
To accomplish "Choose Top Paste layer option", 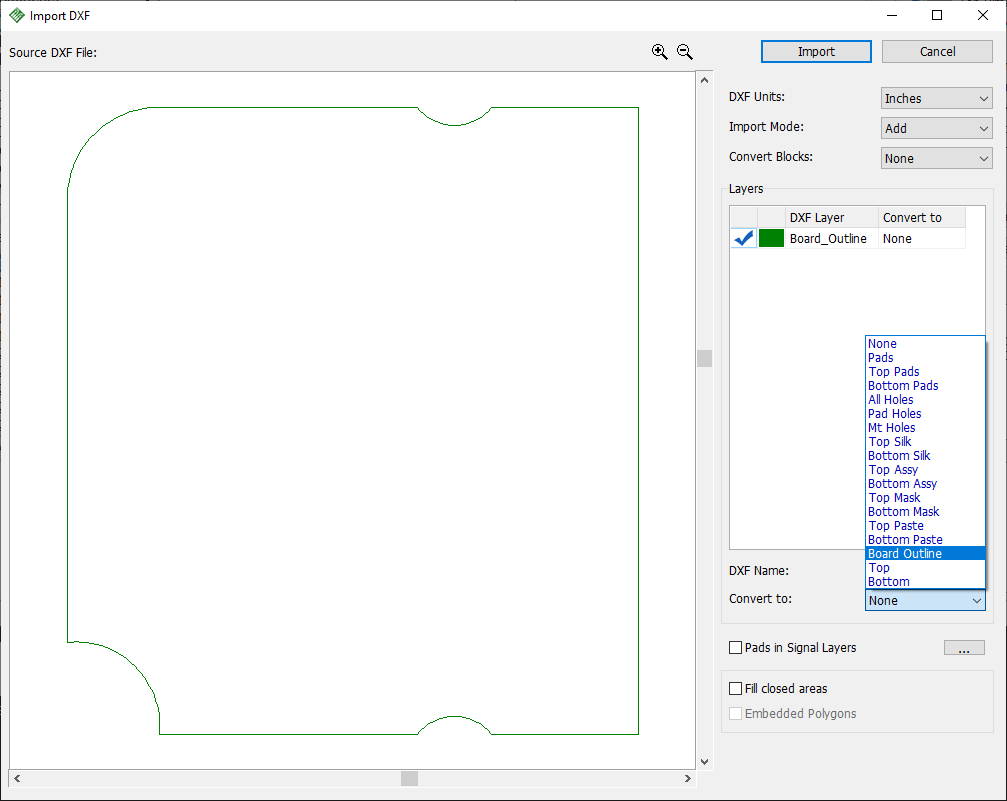I will pos(925,526).
